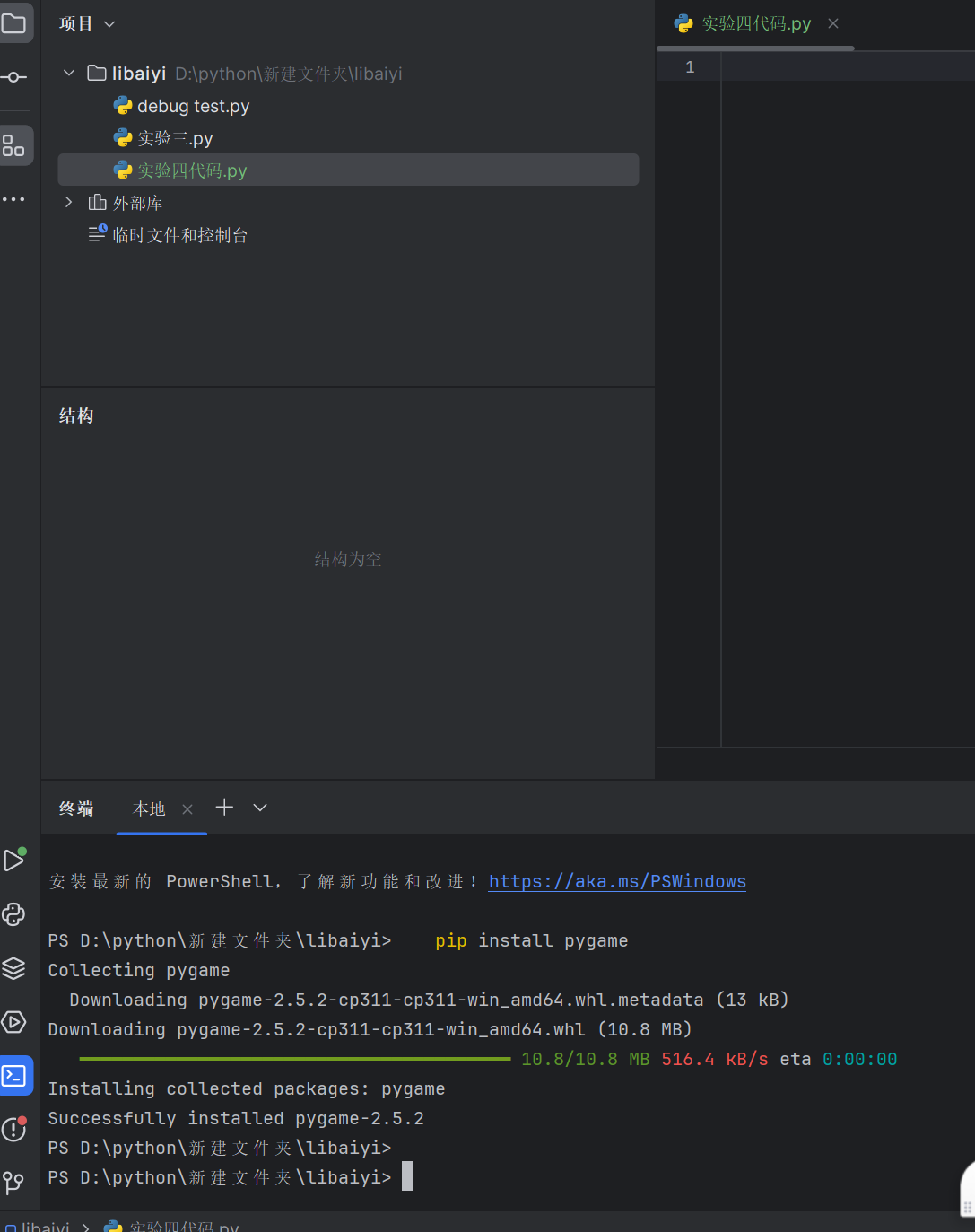Open the Services tool window icon
The height and width of the screenshot is (1232, 975).
pyautogui.click(x=14, y=1022)
